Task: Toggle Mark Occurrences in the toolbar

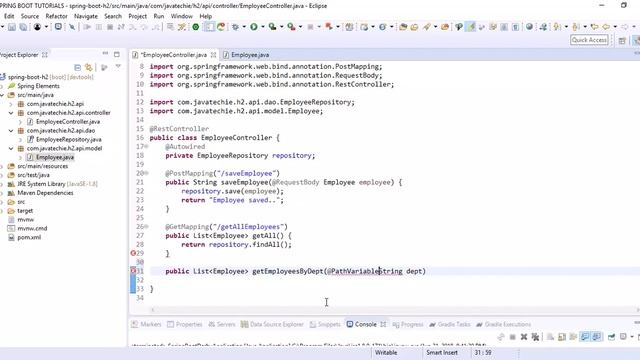Action: 471,27
